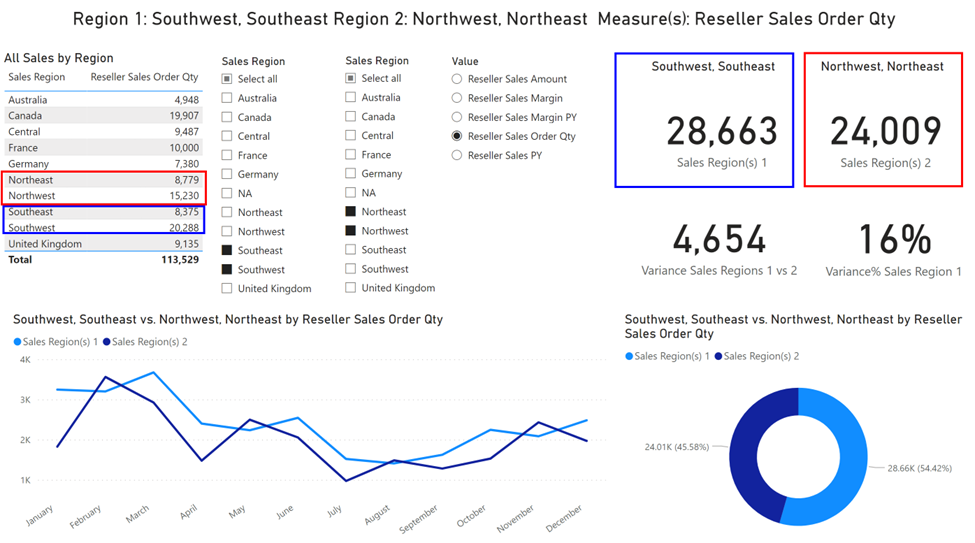Click the March axis label on line chart
The height and width of the screenshot is (543, 975).
pyautogui.click(x=137, y=514)
